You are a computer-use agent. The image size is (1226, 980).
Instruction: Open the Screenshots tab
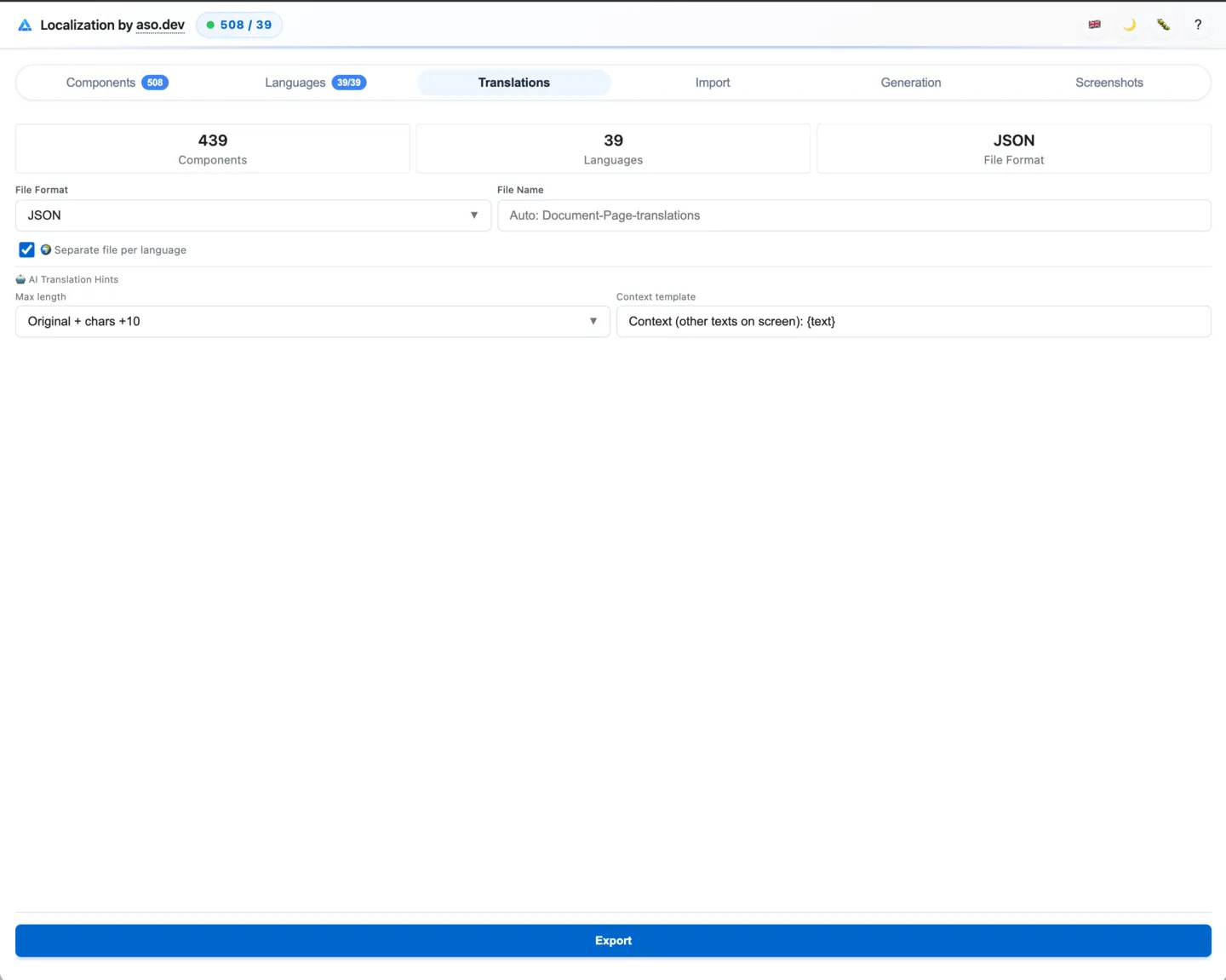tap(1109, 83)
